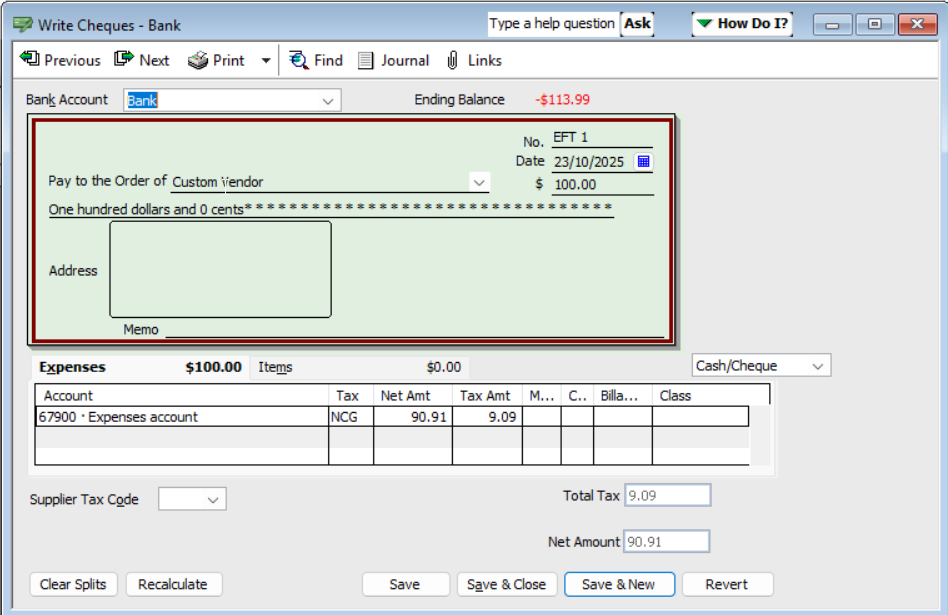Click the Print printer icon
This screenshot has height=615, width=948.
tap(198, 60)
